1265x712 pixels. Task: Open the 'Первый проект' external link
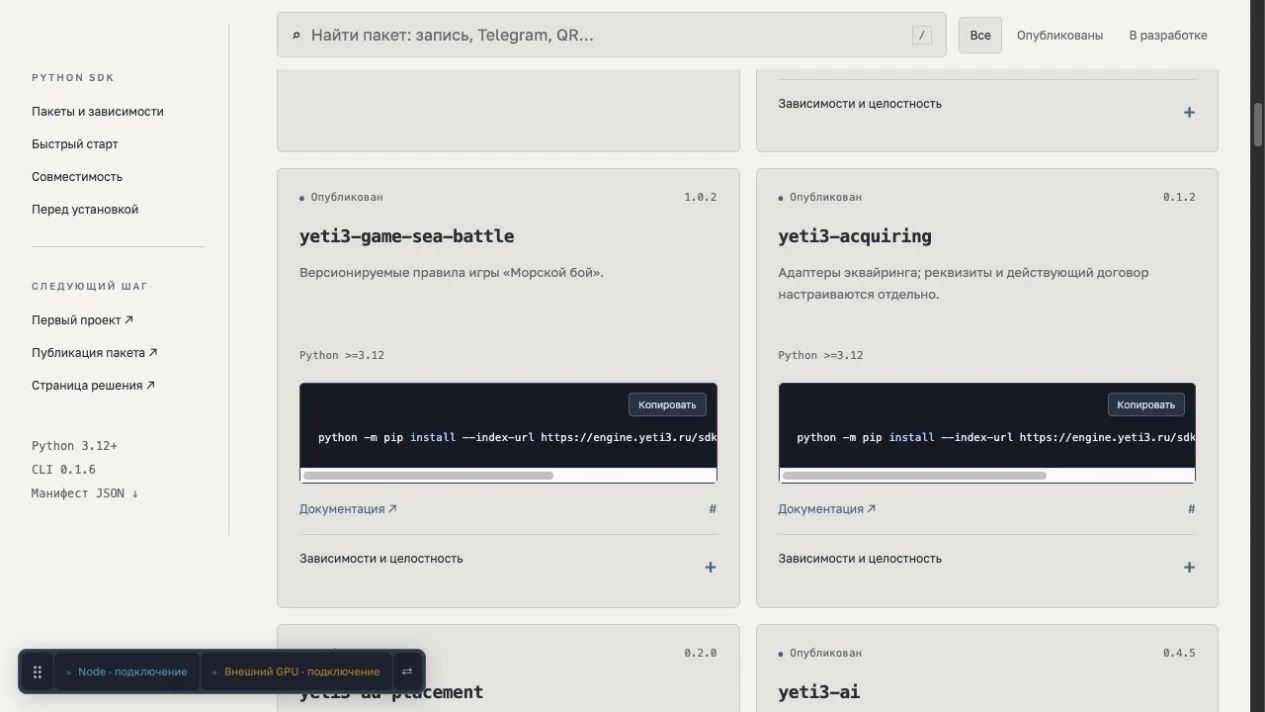click(82, 320)
